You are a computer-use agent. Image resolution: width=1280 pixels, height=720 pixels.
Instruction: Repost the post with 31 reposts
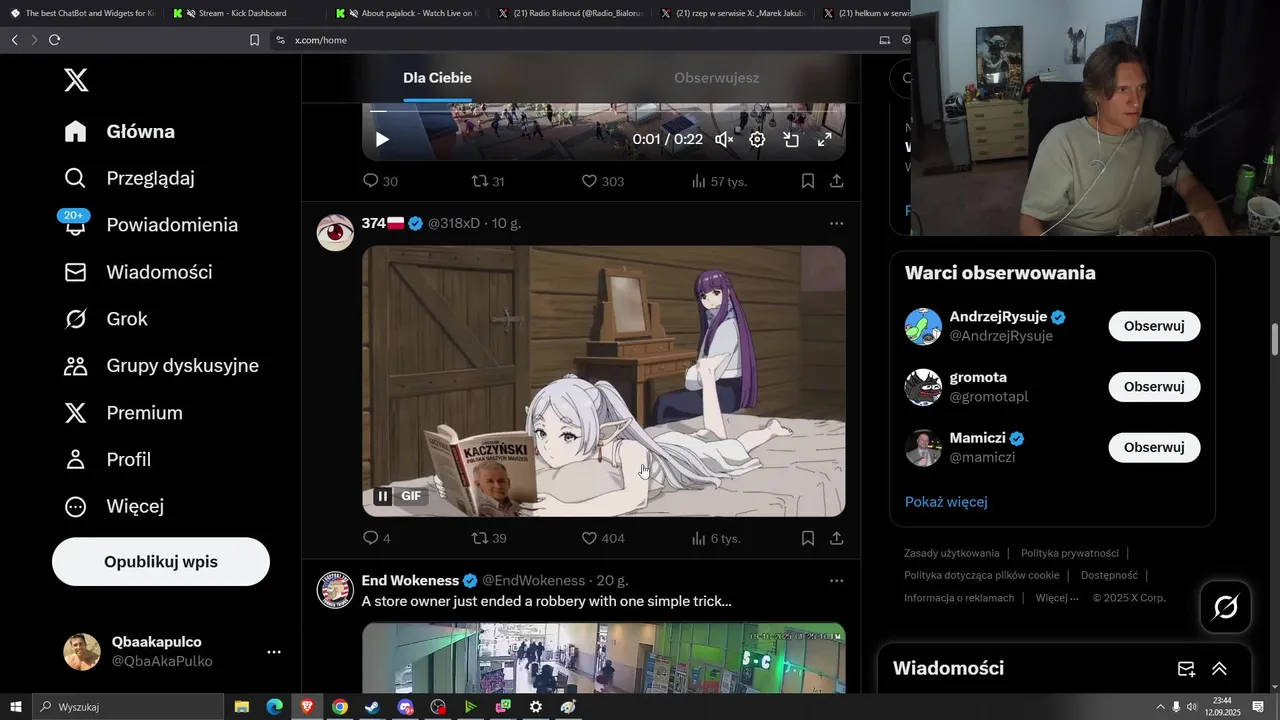(x=488, y=181)
